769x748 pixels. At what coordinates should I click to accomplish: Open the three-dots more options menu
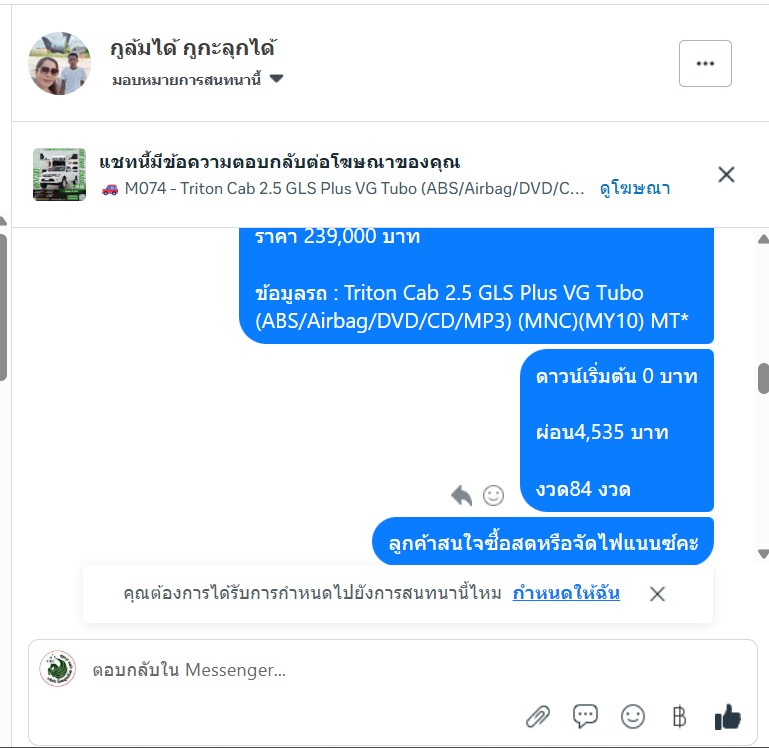click(705, 64)
